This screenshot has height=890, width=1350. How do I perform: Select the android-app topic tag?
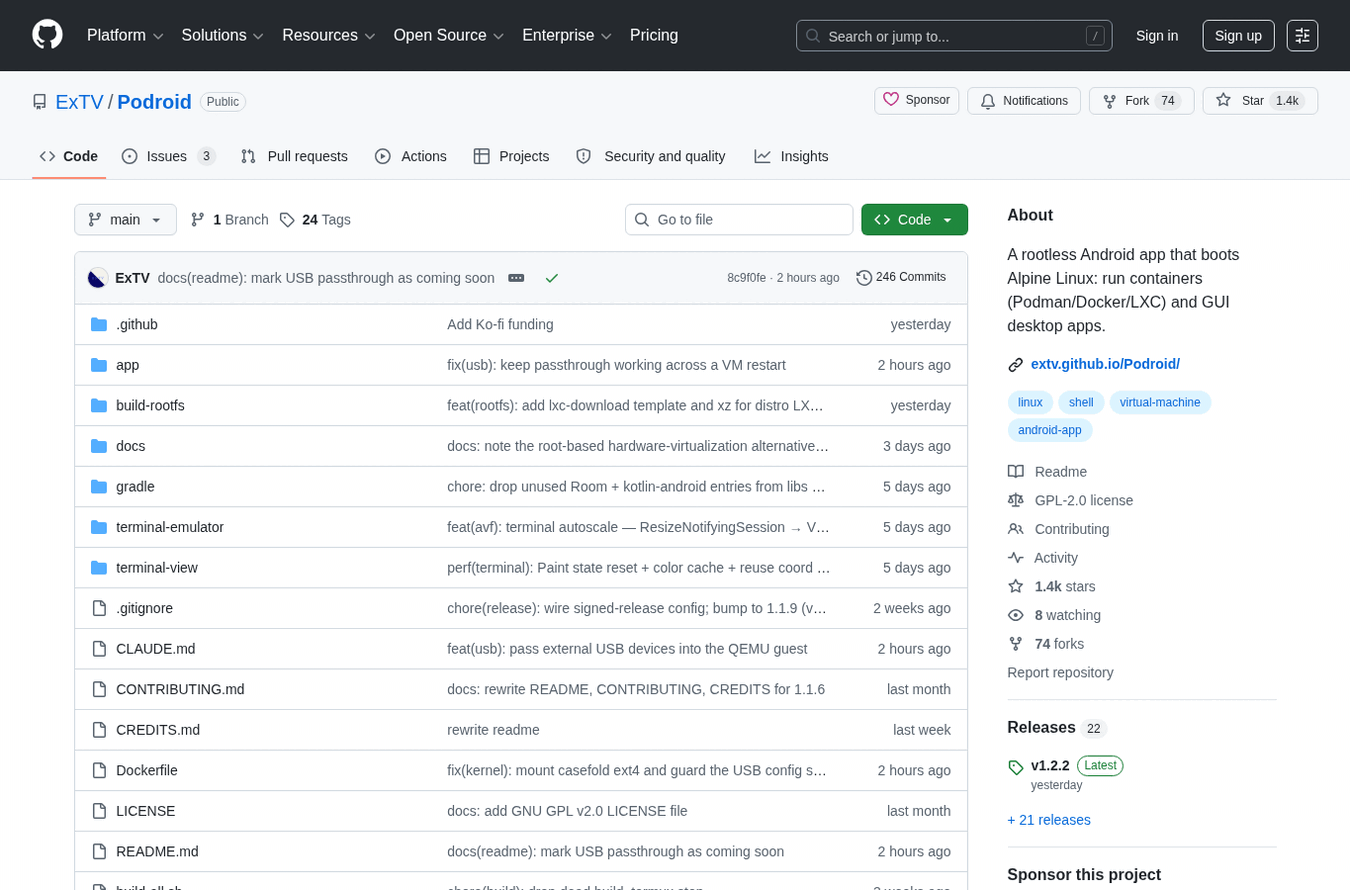point(1050,430)
